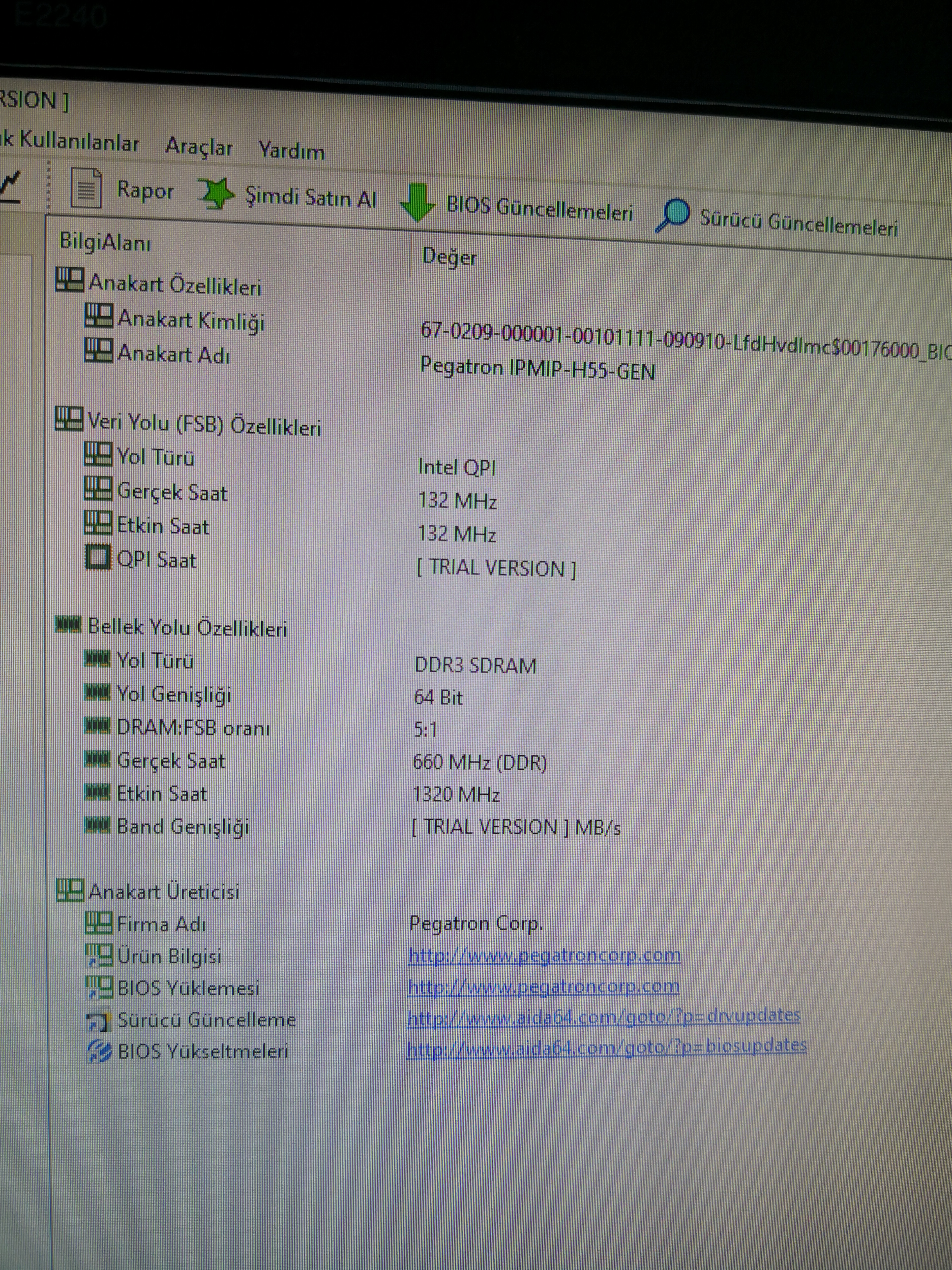Viewport: 952px width, 1270px height.
Task: Click the DRAM:FSB oranı row icon
Action: [96, 726]
